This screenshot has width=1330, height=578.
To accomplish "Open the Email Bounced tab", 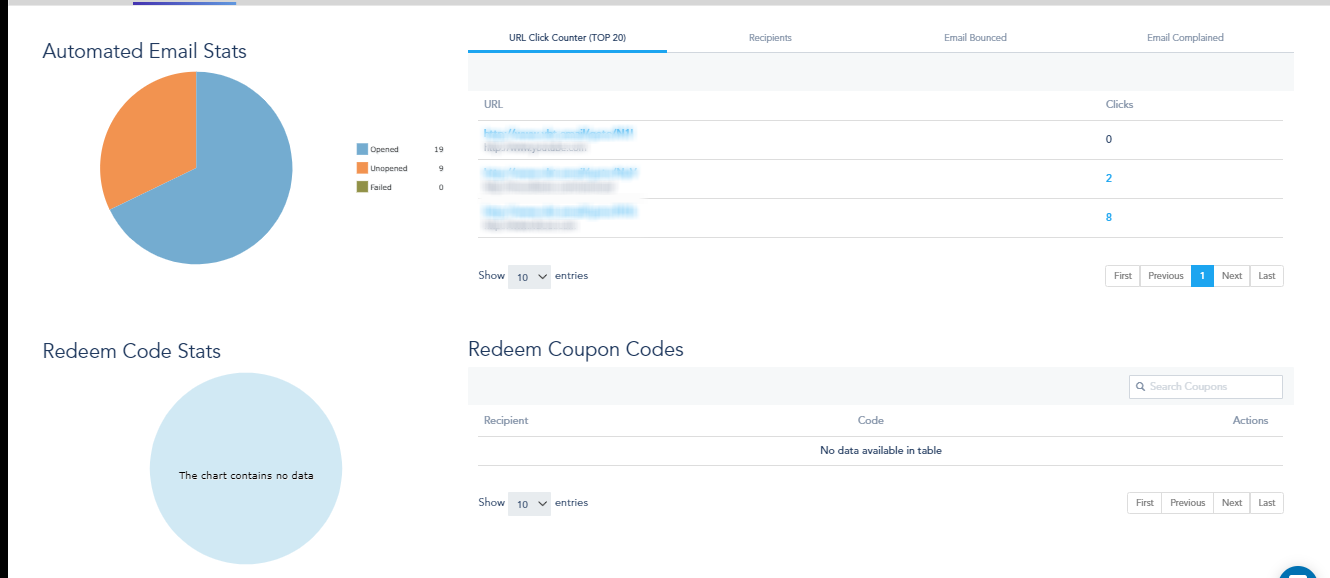I will tap(975, 38).
